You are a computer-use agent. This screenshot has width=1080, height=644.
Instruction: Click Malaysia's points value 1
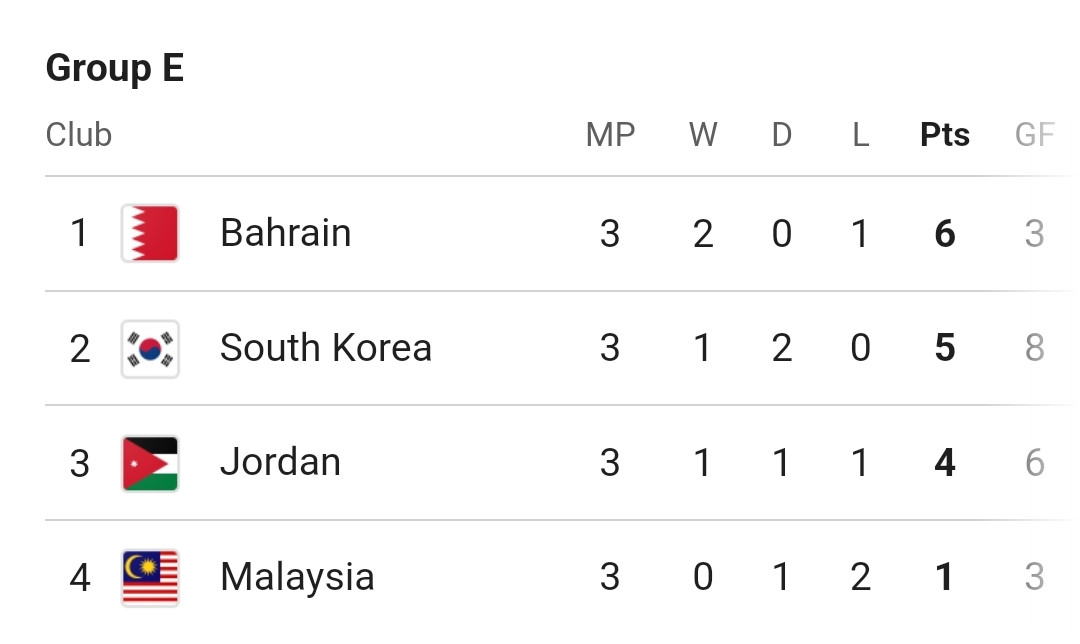(x=945, y=577)
